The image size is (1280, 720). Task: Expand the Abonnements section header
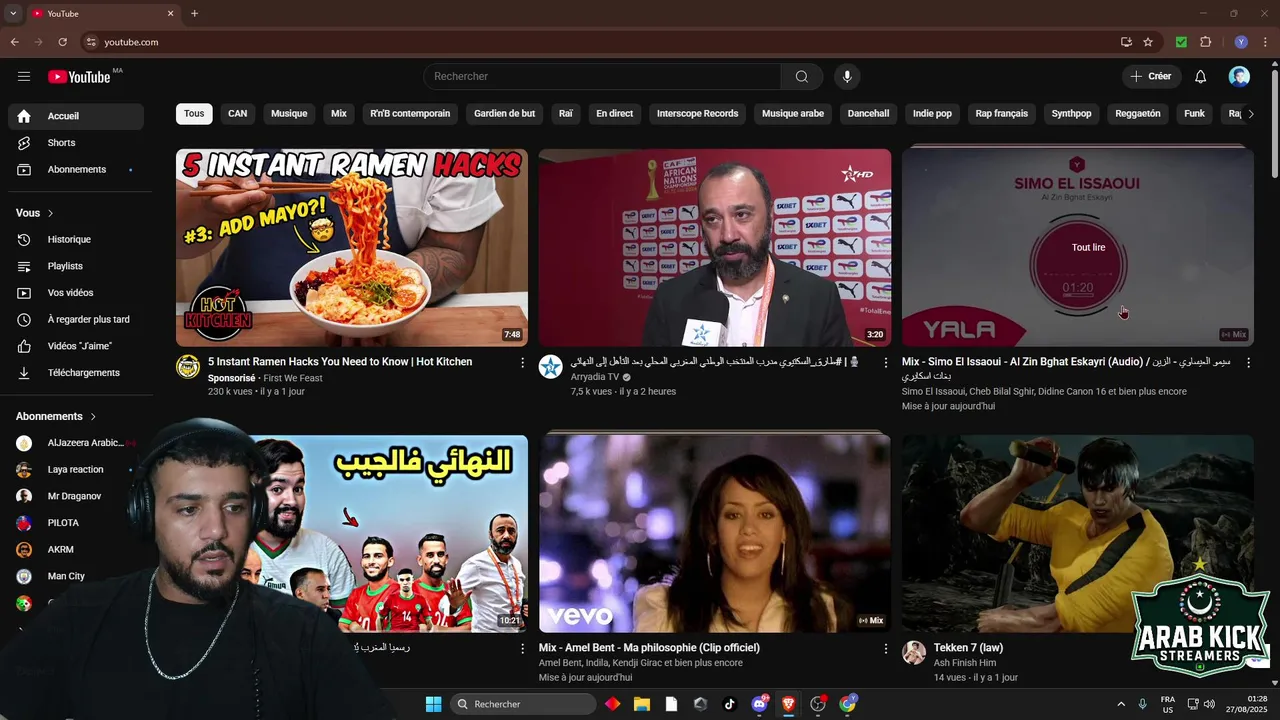pyautogui.click(x=56, y=416)
